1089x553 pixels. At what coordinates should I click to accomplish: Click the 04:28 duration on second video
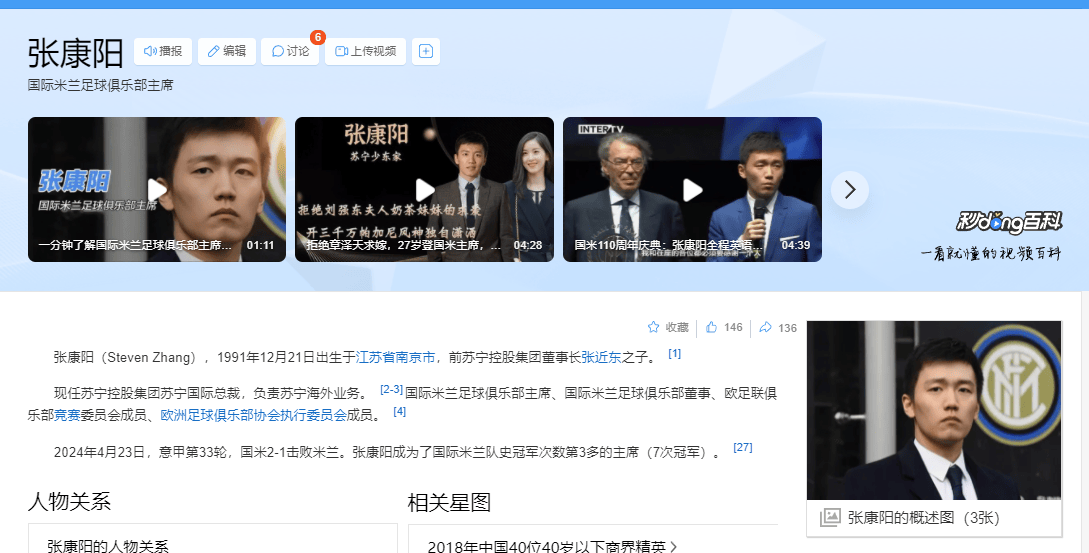528,245
